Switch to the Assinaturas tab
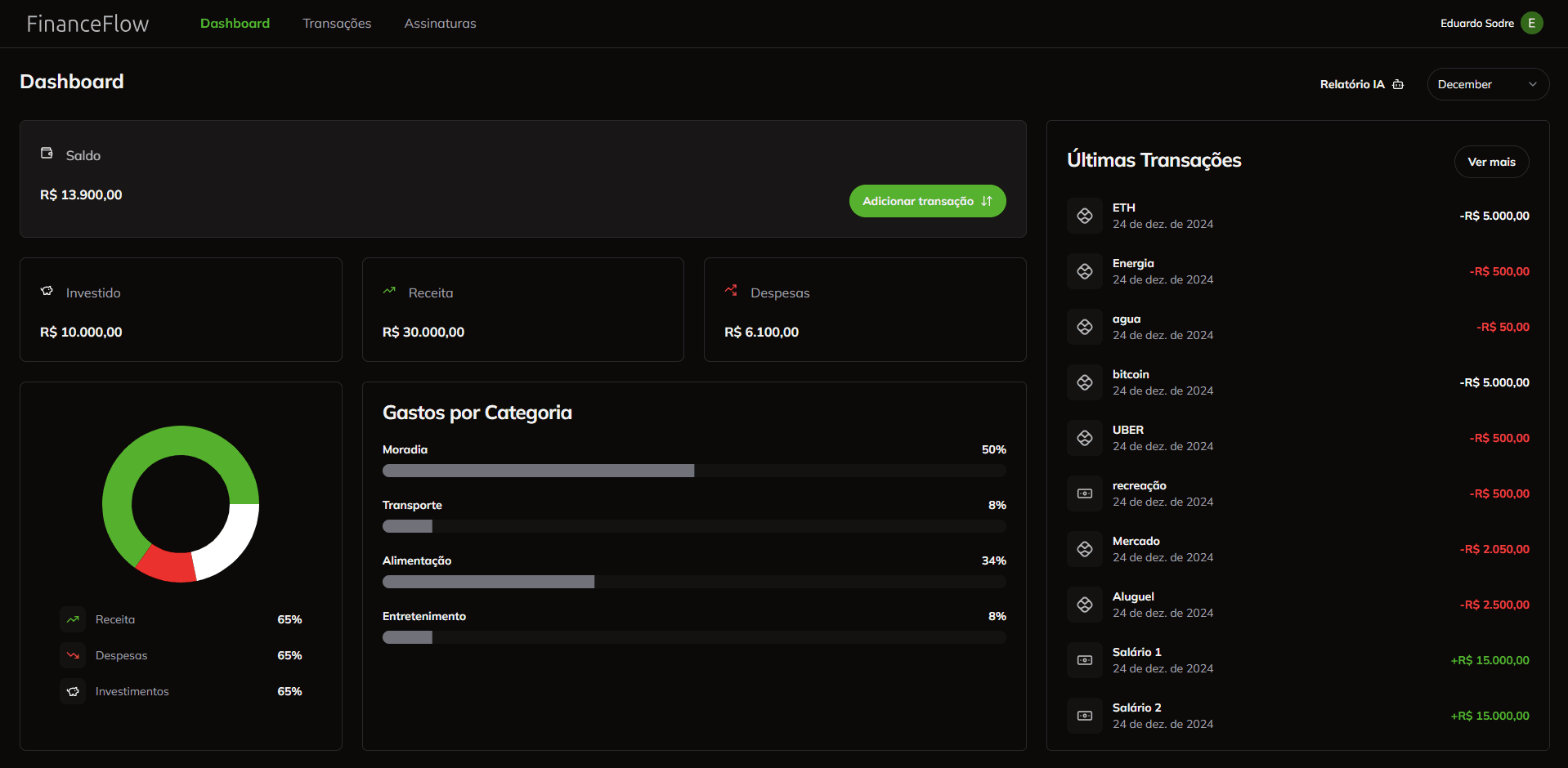The width and height of the screenshot is (1568, 768). [x=440, y=23]
